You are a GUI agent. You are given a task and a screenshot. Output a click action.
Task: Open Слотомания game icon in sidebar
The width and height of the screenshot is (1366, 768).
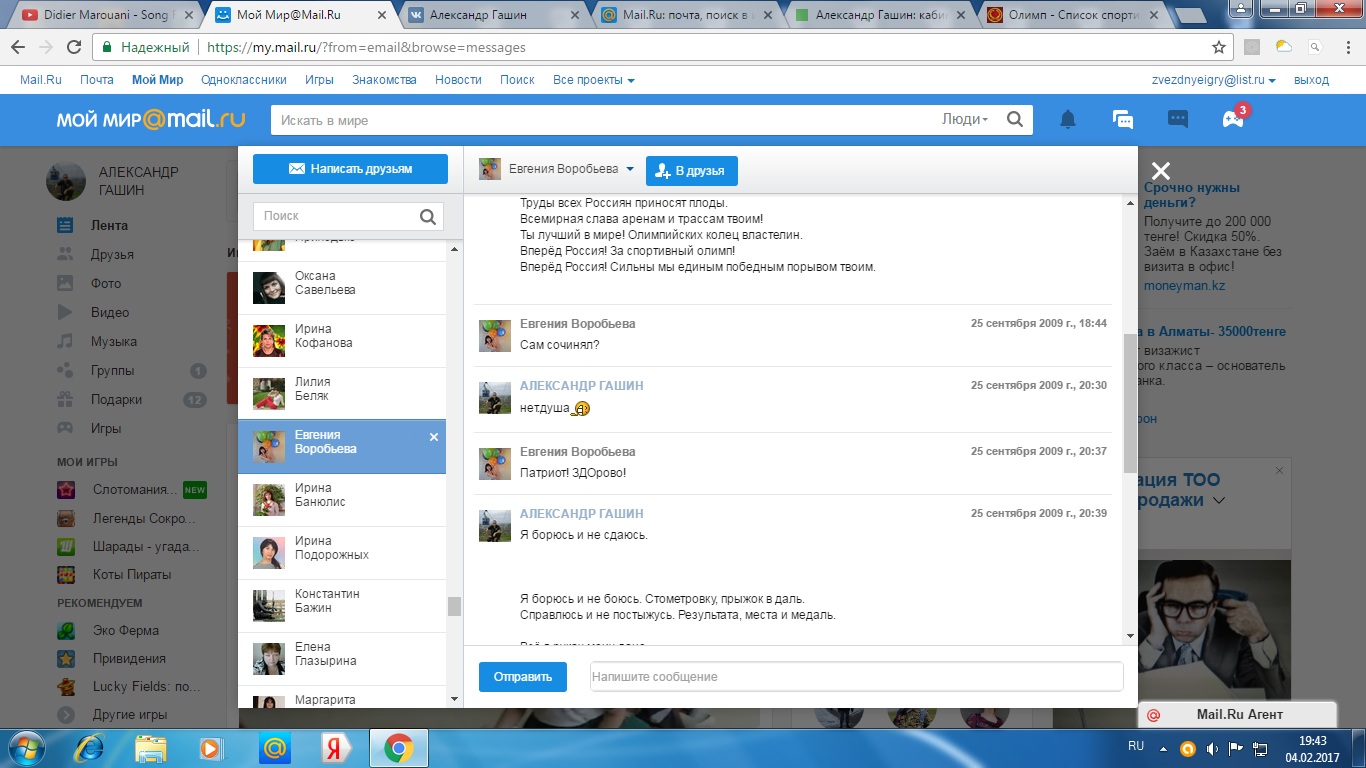[66, 490]
